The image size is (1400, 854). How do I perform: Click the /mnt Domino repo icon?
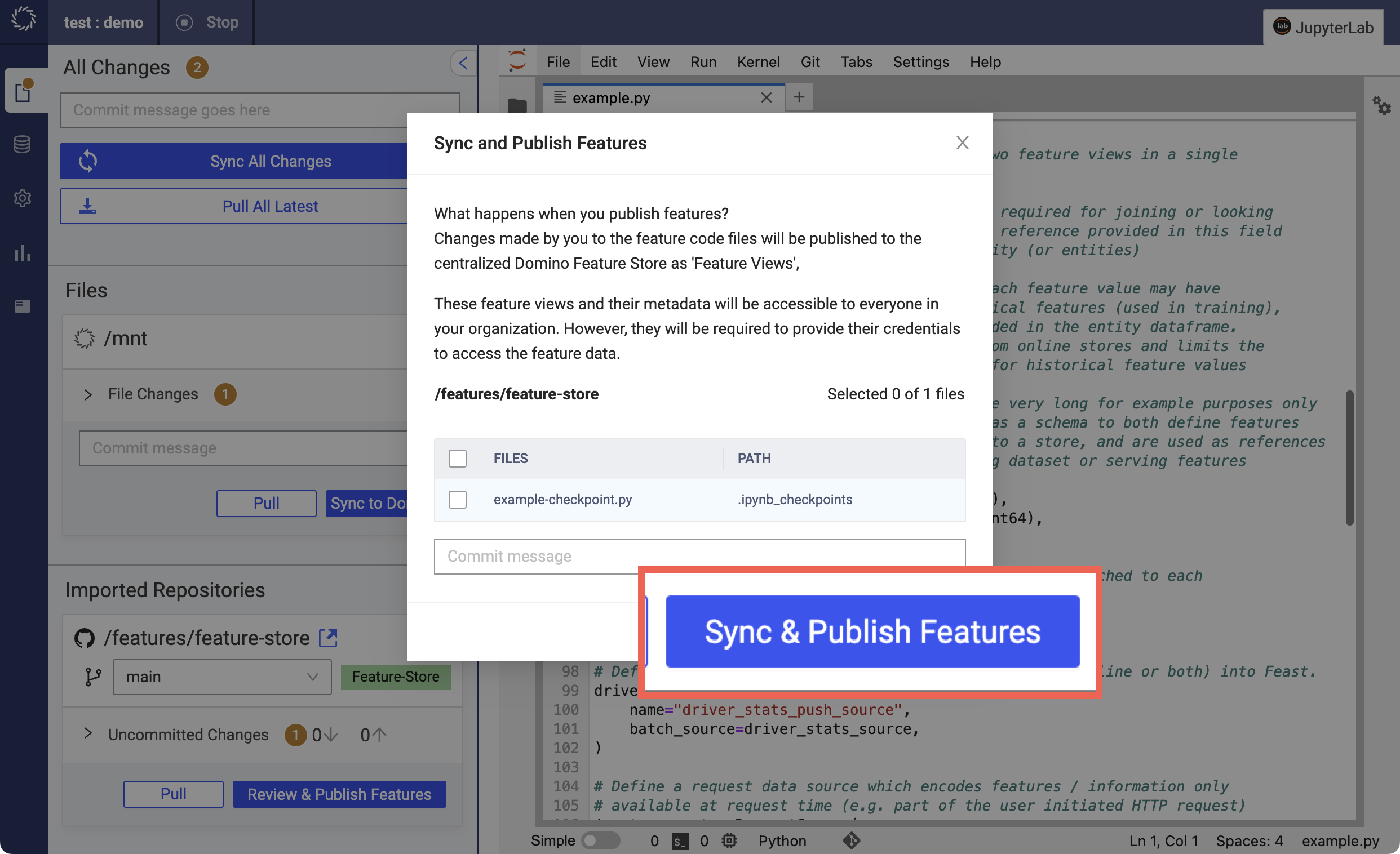click(x=85, y=339)
